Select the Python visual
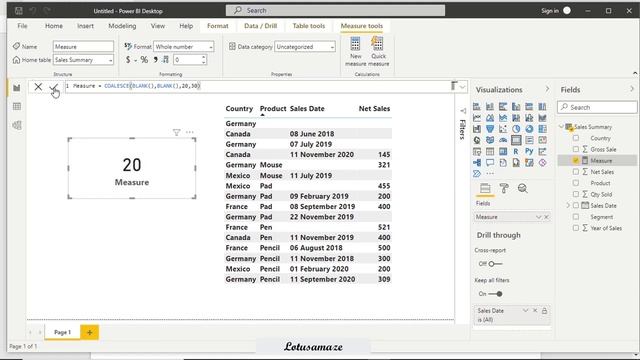The width and height of the screenshot is (640, 360). click(529, 151)
